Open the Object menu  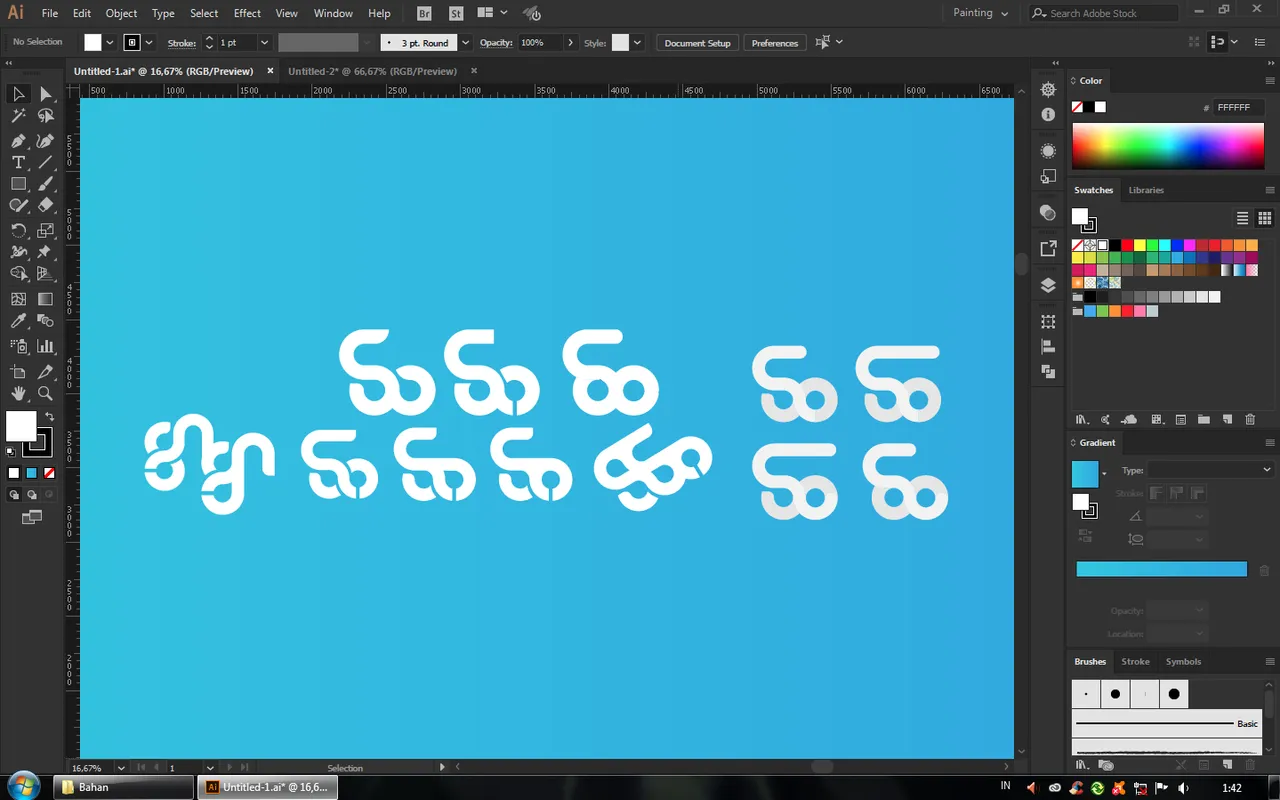[121, 13]
